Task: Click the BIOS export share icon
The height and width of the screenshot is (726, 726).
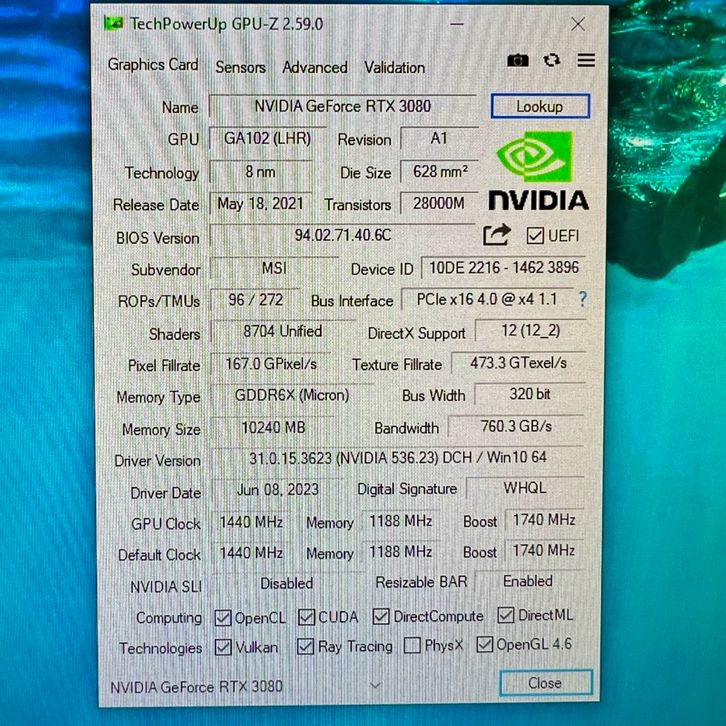Action: (496, 235)
